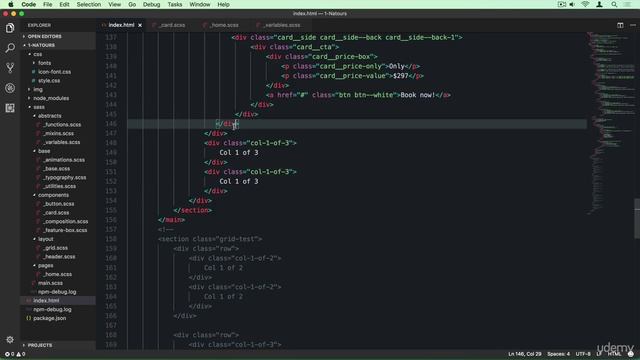Change end of line via LF status

[599, 354]
